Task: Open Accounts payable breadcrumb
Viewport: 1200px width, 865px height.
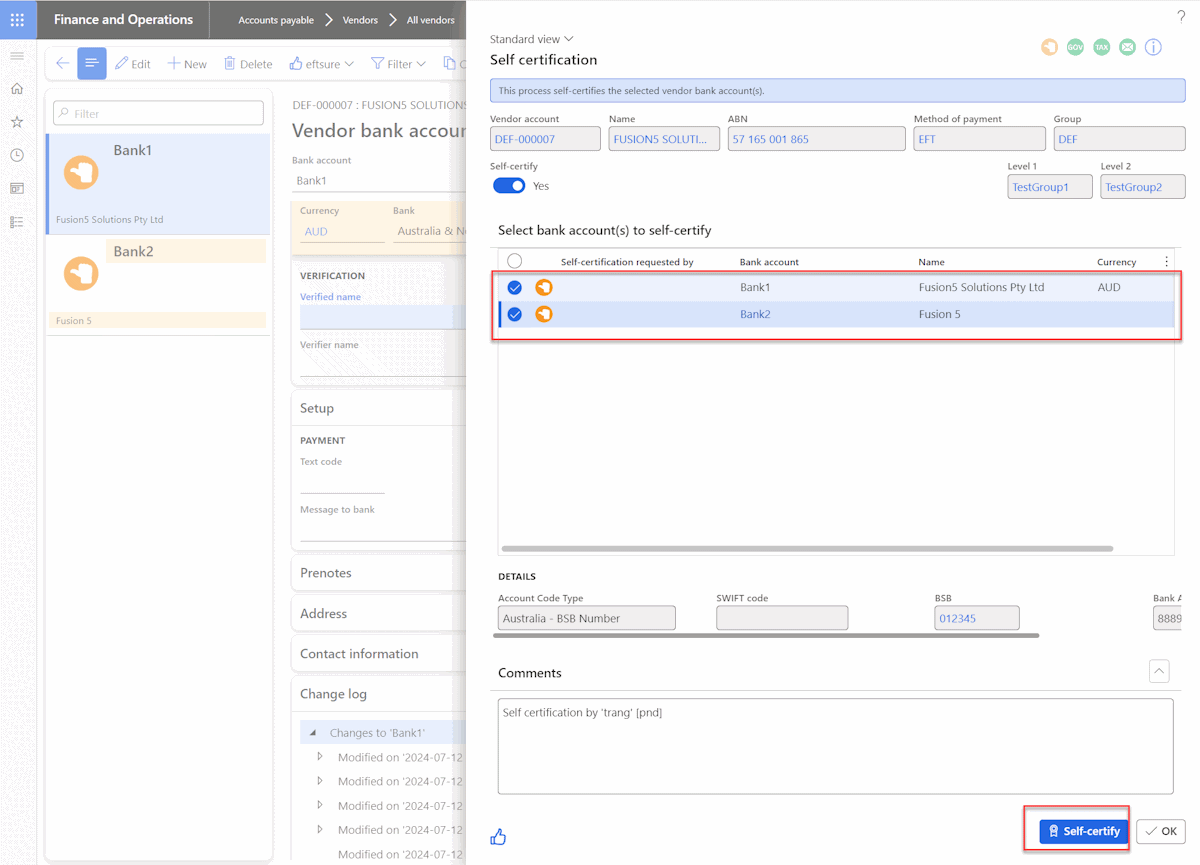Action: click(x=276, y=20)
